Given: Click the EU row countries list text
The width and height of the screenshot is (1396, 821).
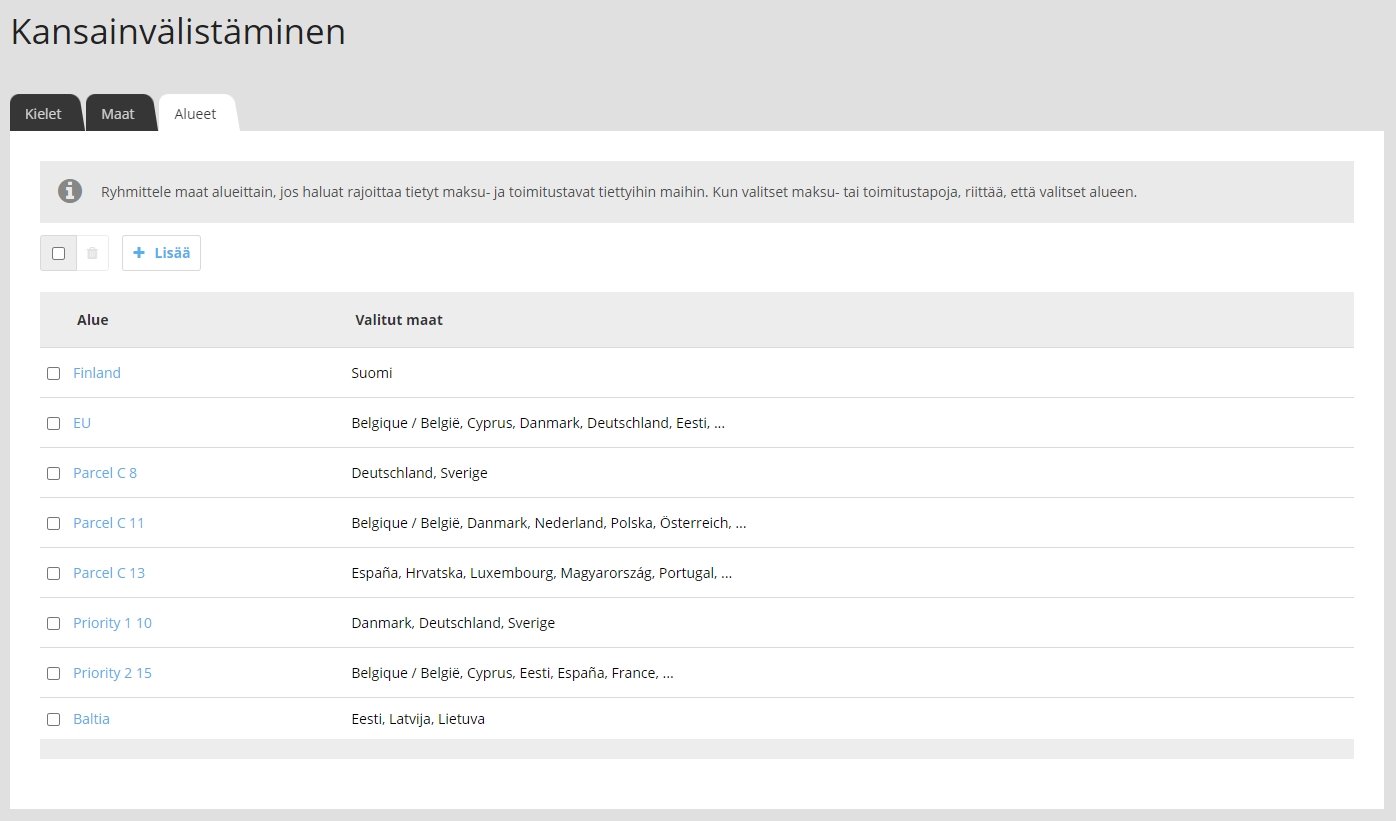Looking at the screenshot, I should coord(538,423).
